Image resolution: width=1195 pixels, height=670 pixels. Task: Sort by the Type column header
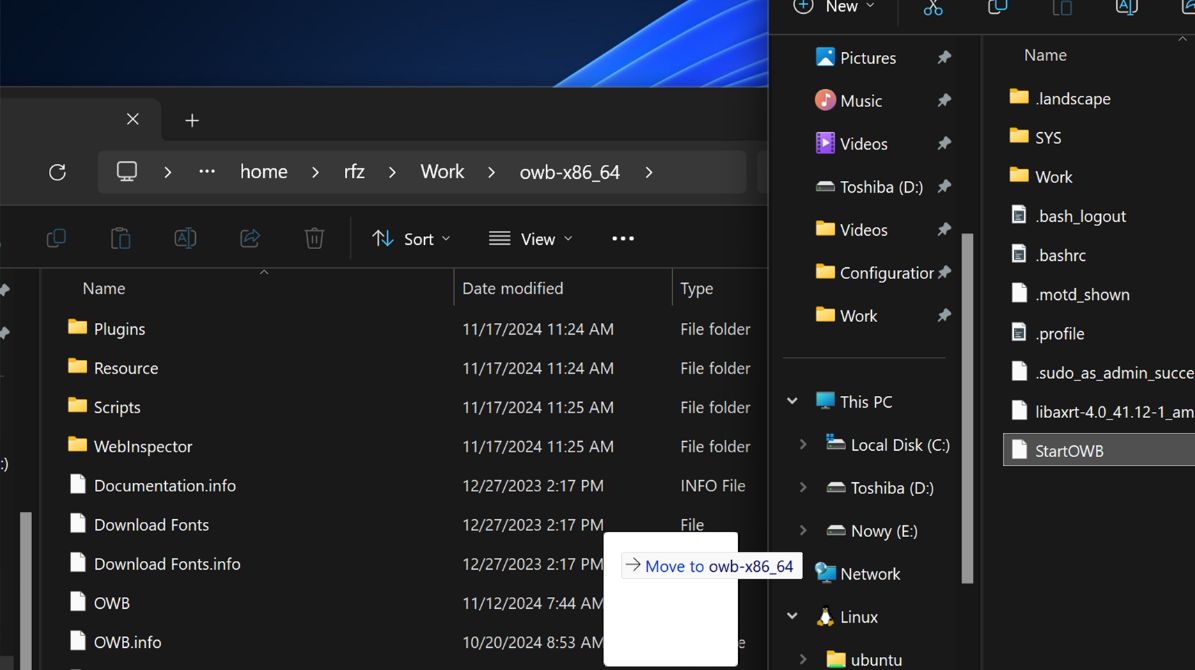(x=697, y=288)
